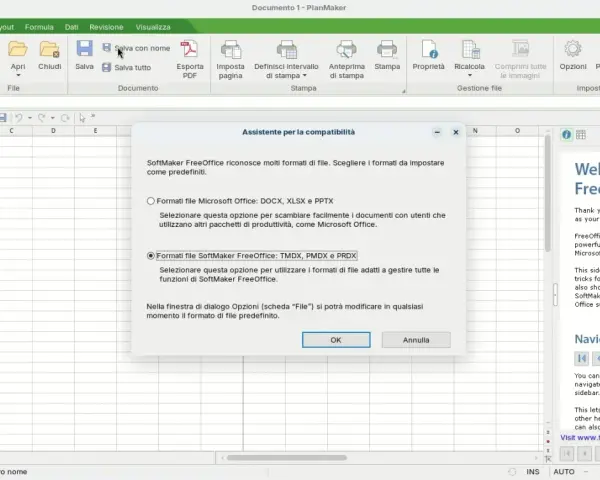The height and width of the screenshot is (480, 600).
Task: Open the Proprietà document properties
Action: click(x=429, y=49)
